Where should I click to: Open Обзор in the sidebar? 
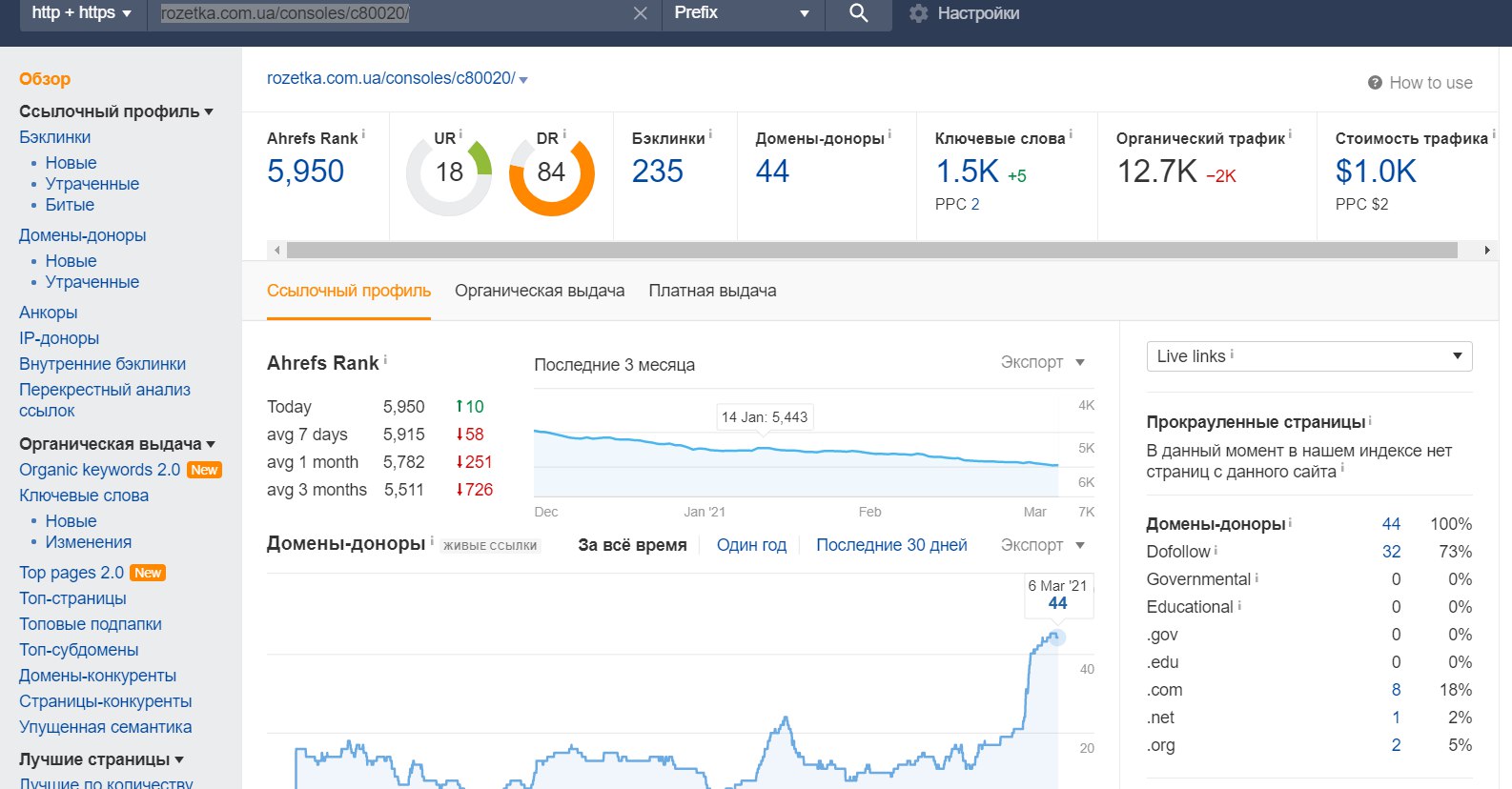(45, 79)
